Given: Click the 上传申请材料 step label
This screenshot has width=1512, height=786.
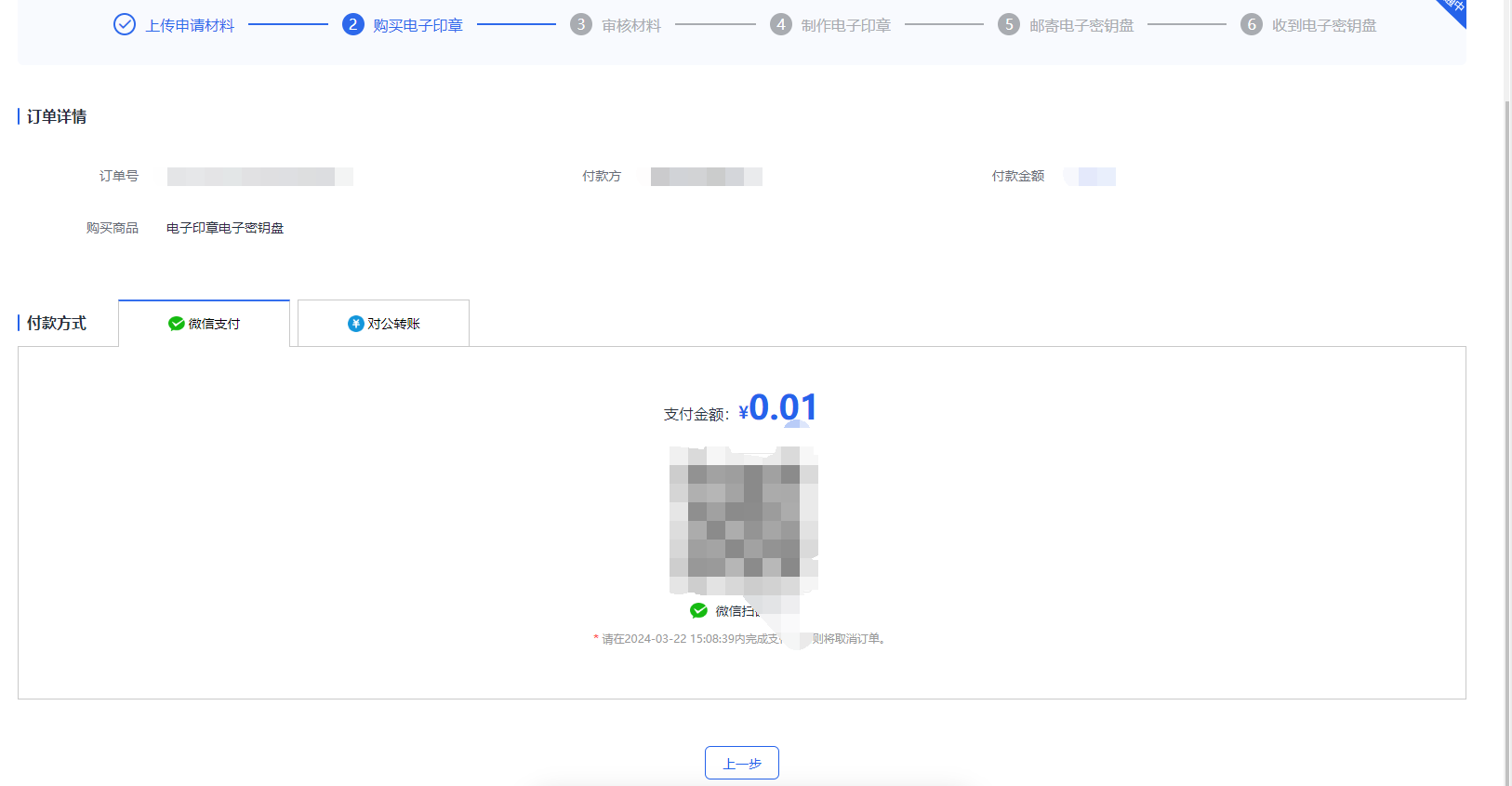Looking at the screenshot, I should pos(190,25).
